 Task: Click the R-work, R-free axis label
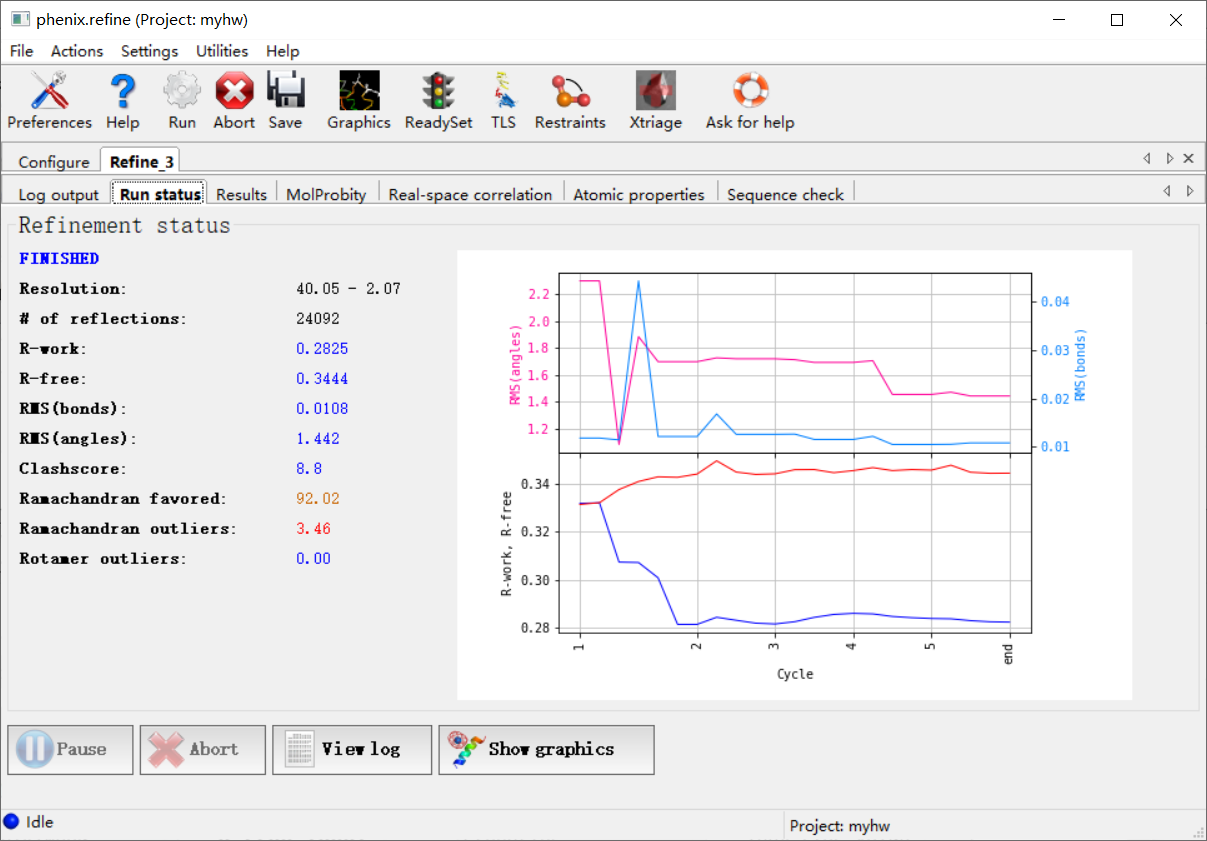tap(507, 544)
